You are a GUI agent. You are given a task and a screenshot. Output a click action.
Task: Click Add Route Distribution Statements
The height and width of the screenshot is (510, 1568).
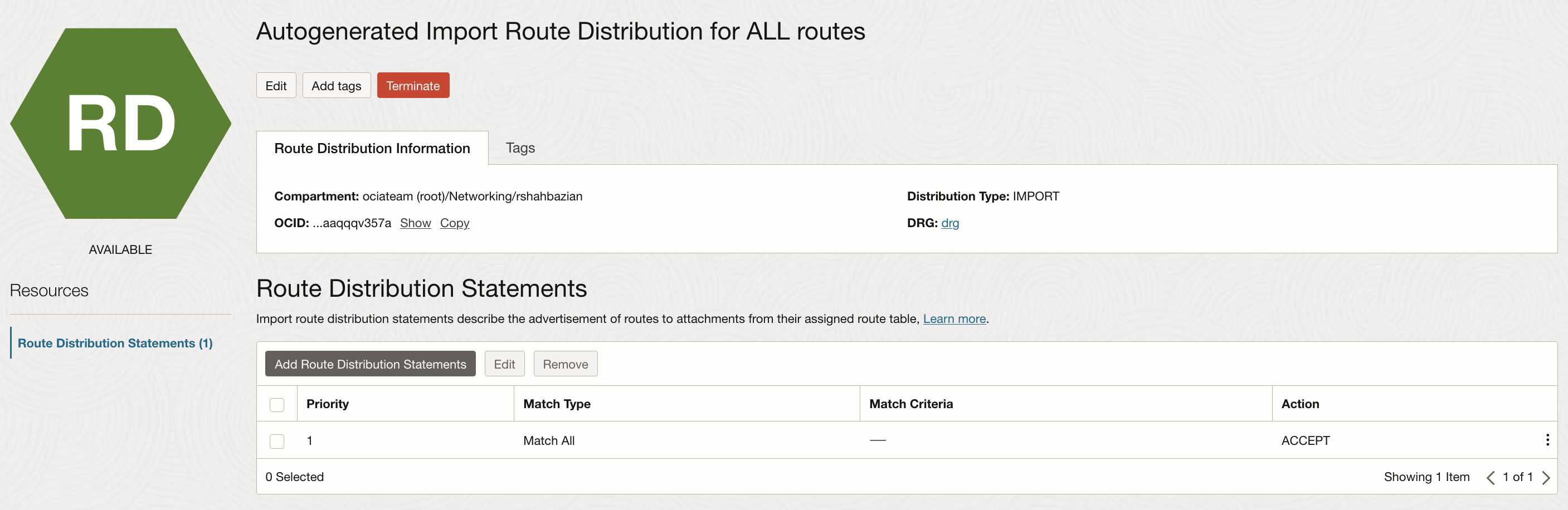pyautogui.click(x=369, y=364)
